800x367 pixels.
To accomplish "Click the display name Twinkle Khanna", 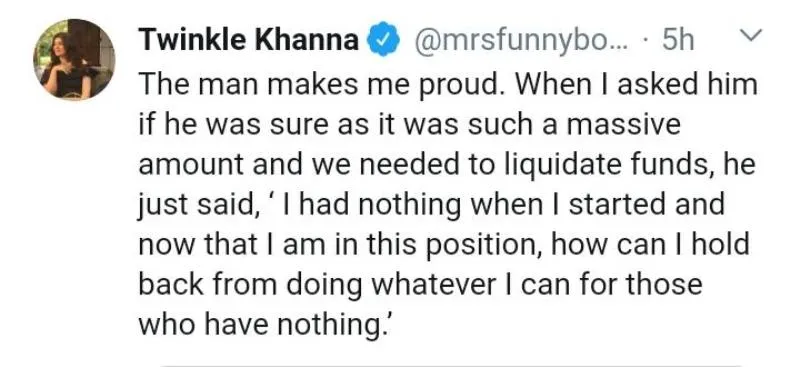I will click(x=249, y=40).
